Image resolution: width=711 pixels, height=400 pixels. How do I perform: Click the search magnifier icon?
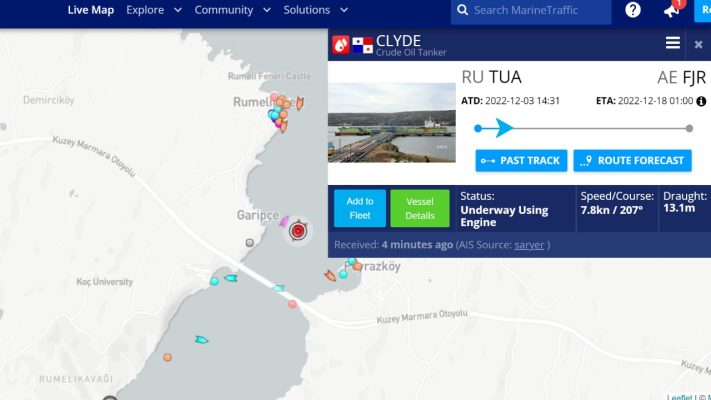click(x=463, y=10)
